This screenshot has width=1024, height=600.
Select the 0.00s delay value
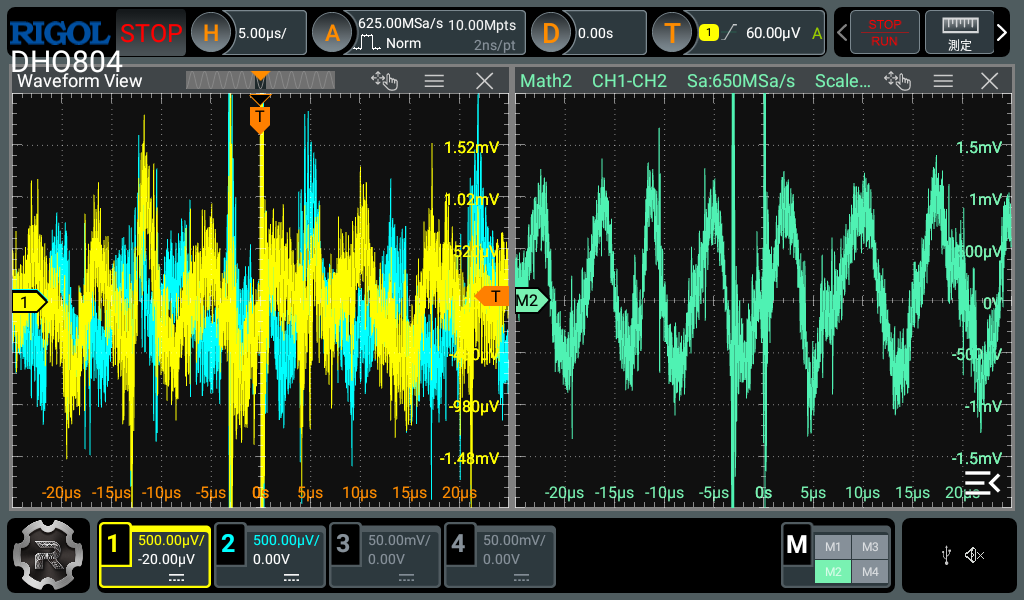[x=595, y=33]
